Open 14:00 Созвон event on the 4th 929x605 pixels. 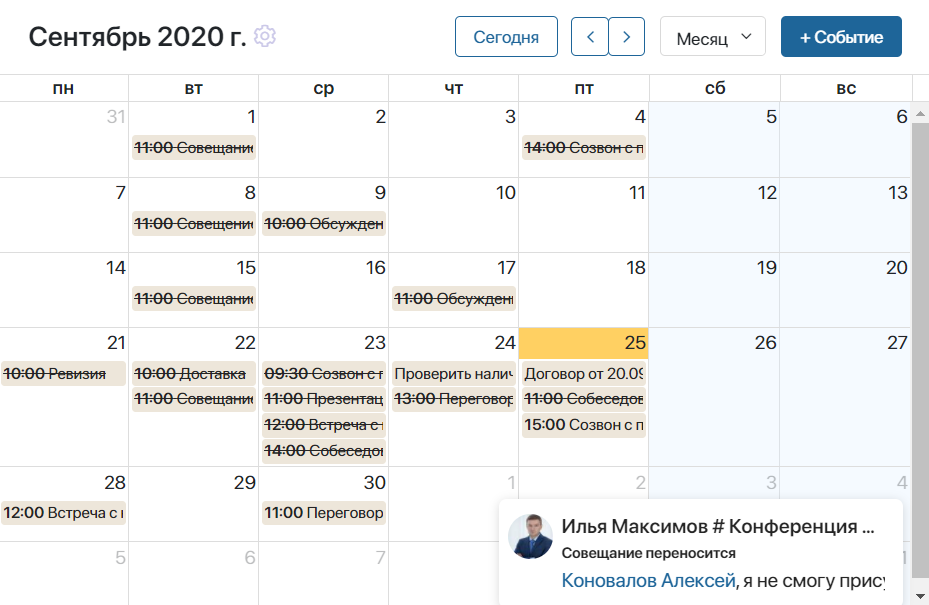tap(584, 148)
